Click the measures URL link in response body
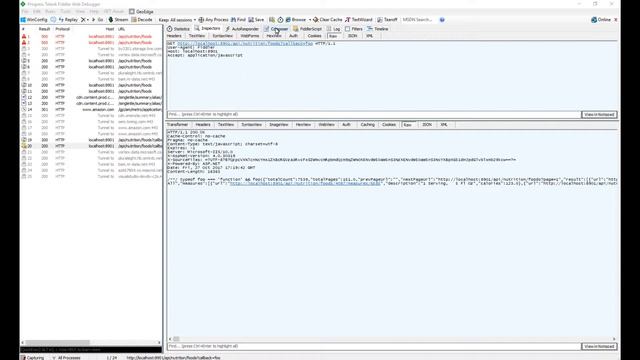This screenshot has height=360, width=640. click(305, 184)
